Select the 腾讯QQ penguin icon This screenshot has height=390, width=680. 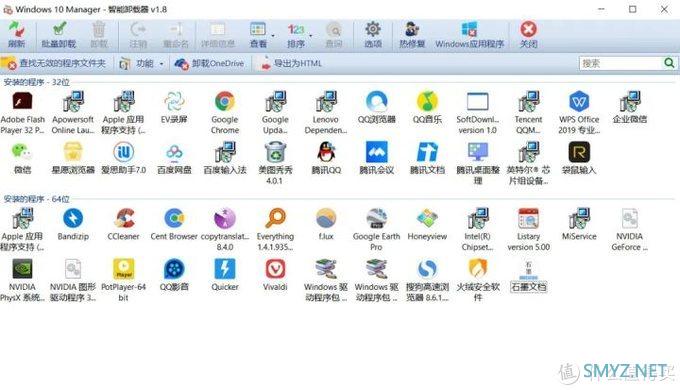coord(326,152)
